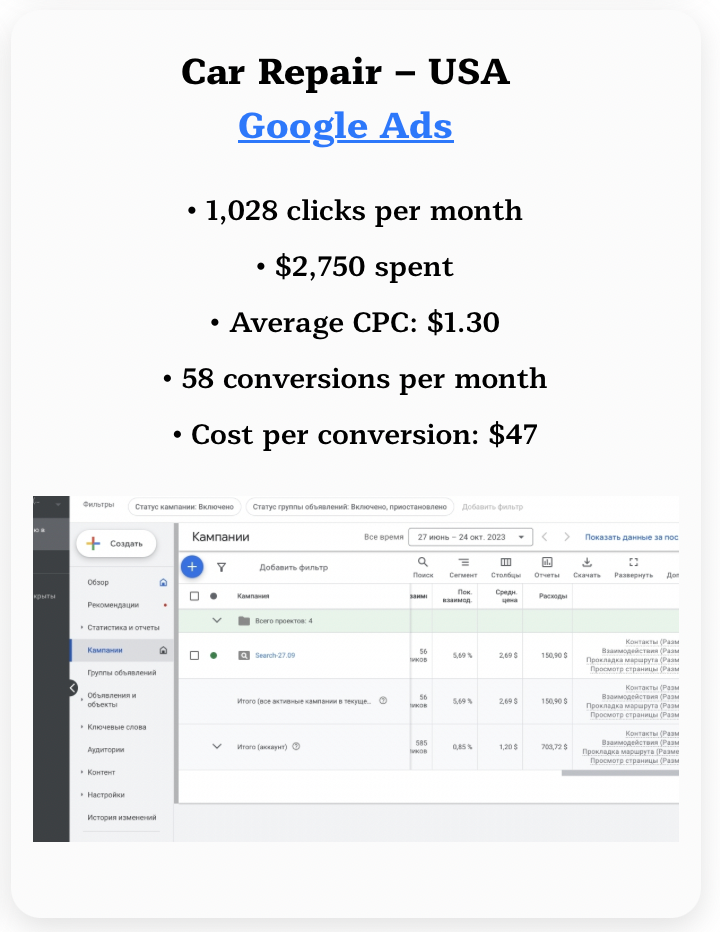Click the green status dot for Search-27.09
Image resolution: width=720 pixels, height=932 pixels.
pyautogui.click(x=213, y=655)
